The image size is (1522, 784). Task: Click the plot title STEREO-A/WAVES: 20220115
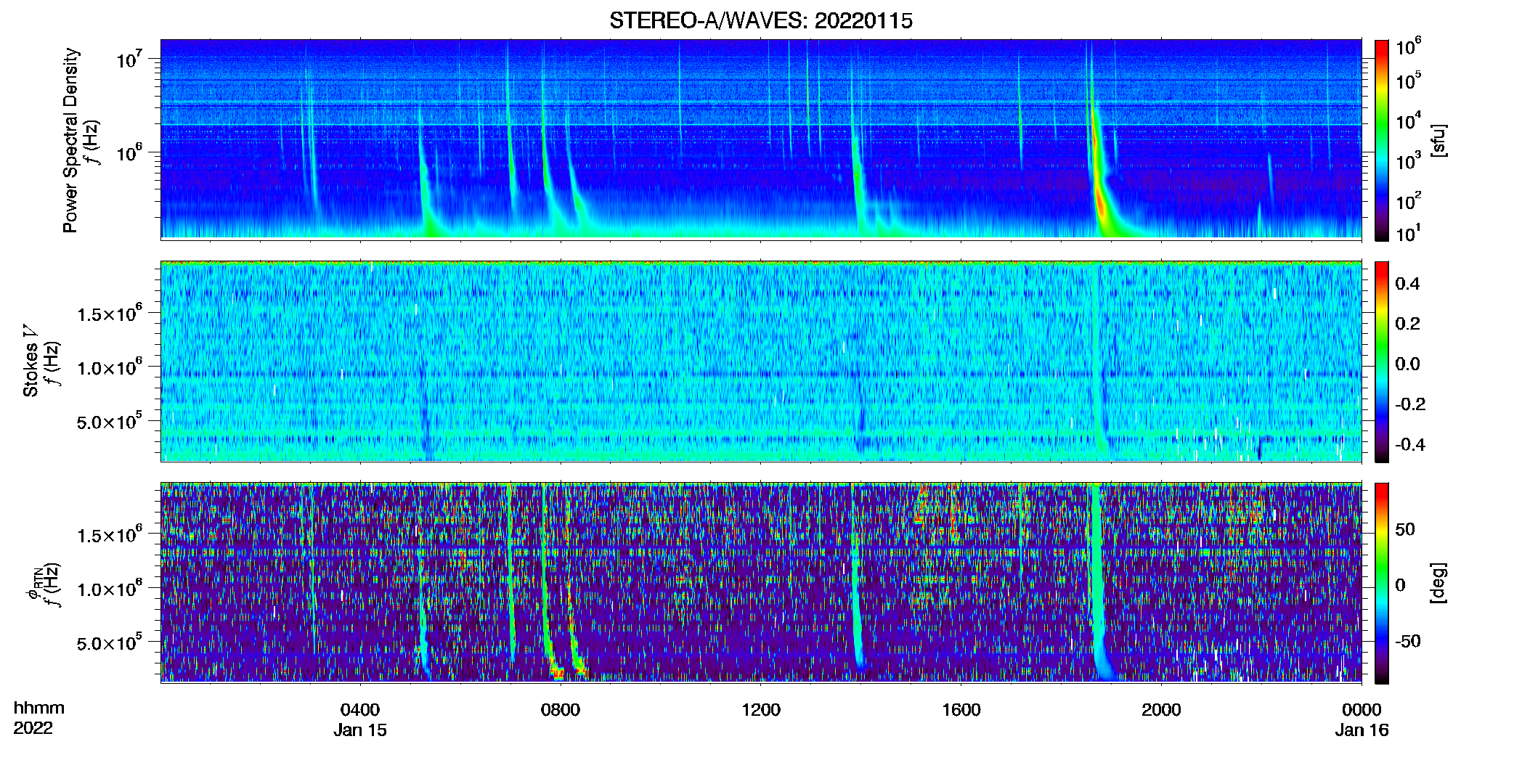click(x=760, y=21)
